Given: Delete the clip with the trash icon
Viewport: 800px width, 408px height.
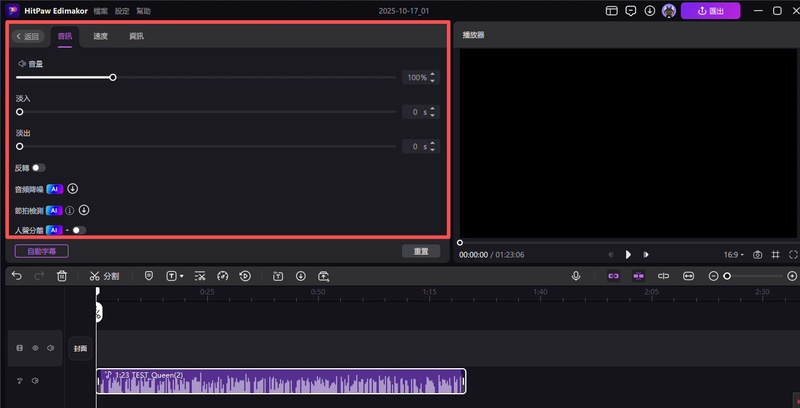Looking at the screenshot, I should (x=62, y=275).
